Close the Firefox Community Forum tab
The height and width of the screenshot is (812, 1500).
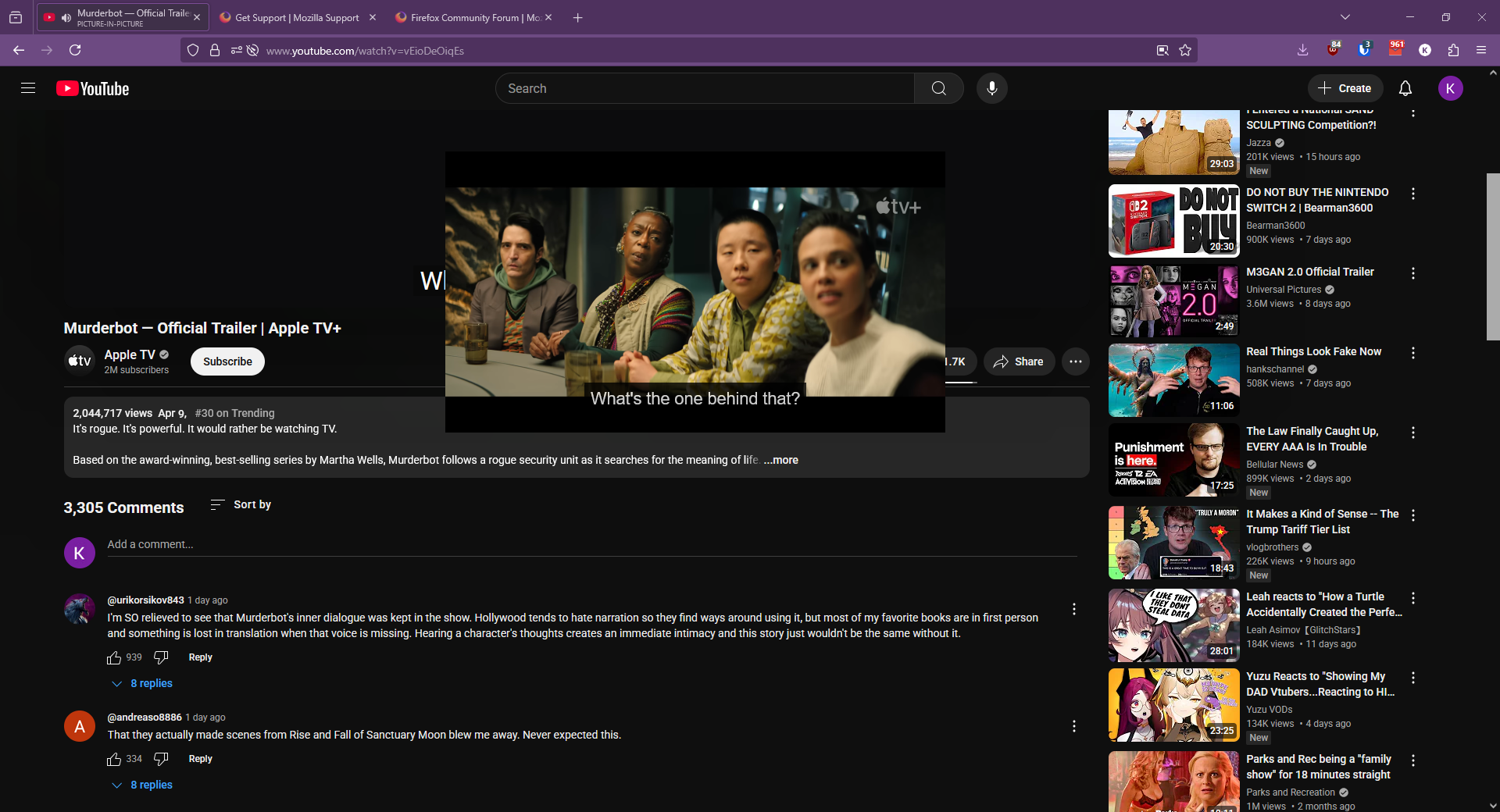[x=548, y=17]
